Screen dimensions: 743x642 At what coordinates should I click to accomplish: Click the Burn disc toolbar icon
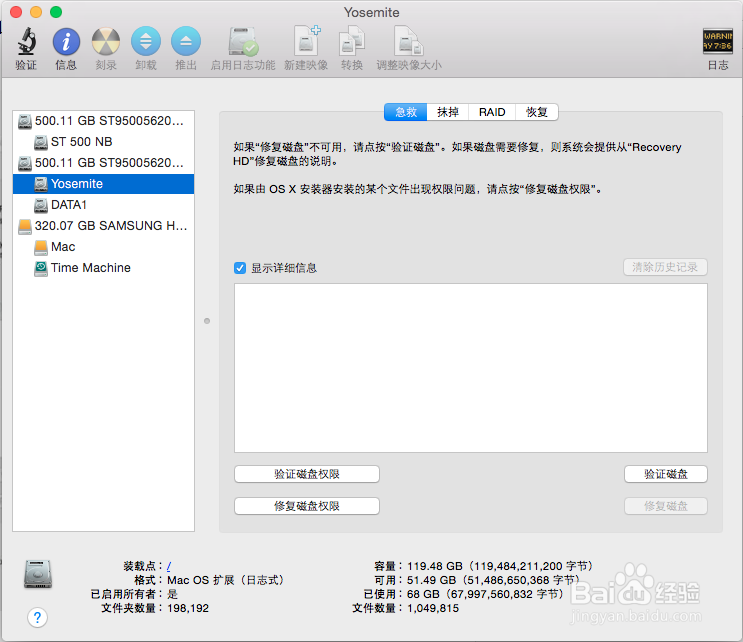[x=106, y=41]
